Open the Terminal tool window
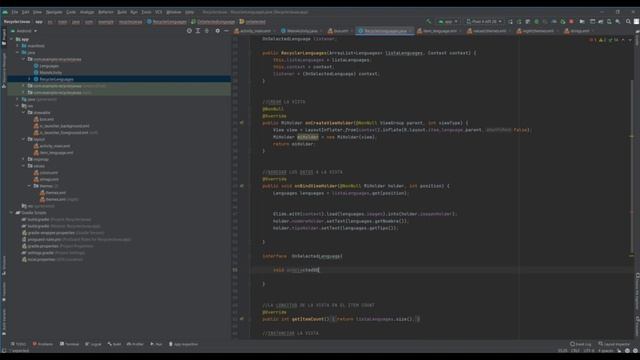The height and width of the screenshot is (360, 640). (70, 344)
